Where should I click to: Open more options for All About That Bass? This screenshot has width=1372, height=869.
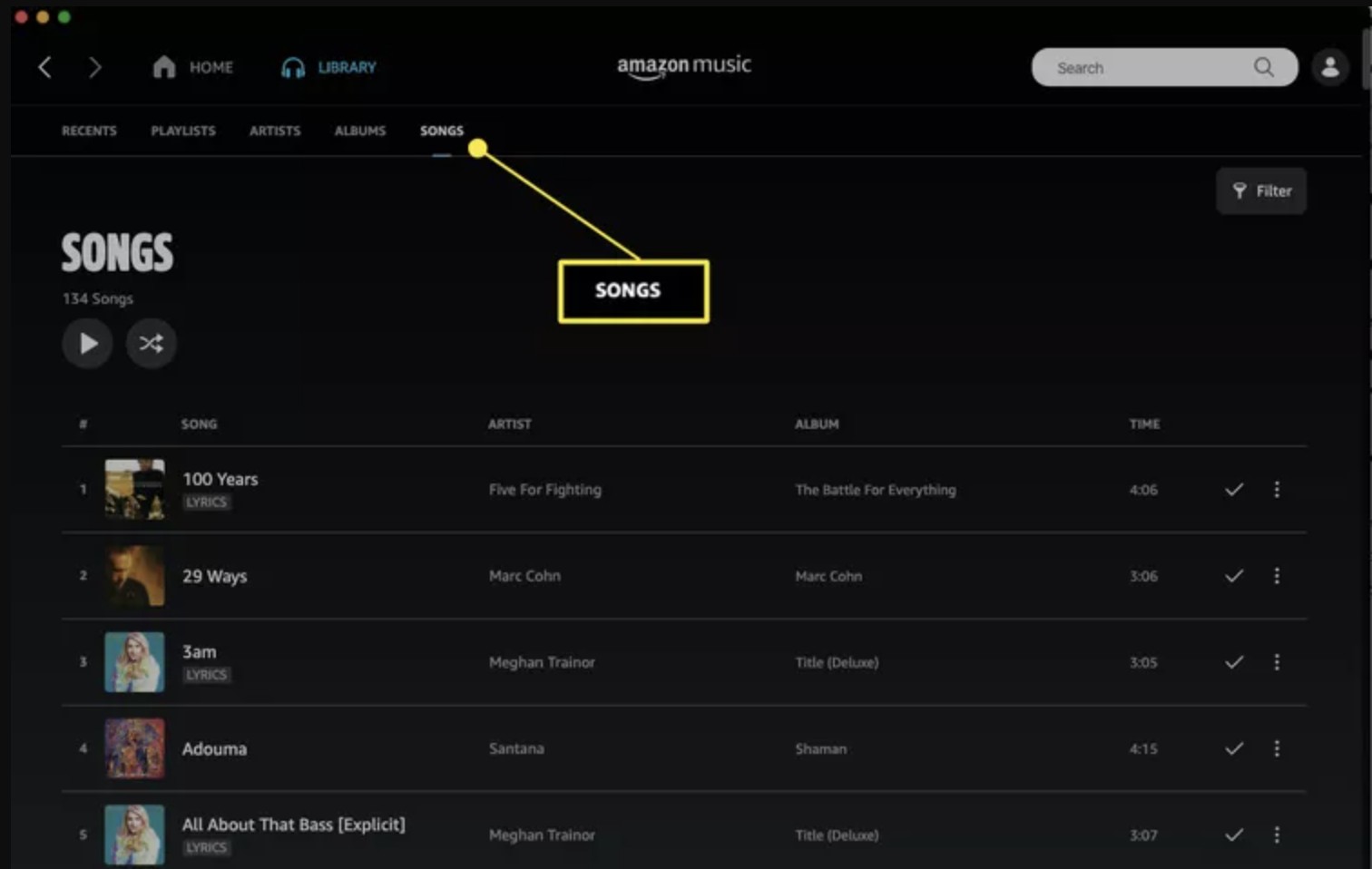1277,835
